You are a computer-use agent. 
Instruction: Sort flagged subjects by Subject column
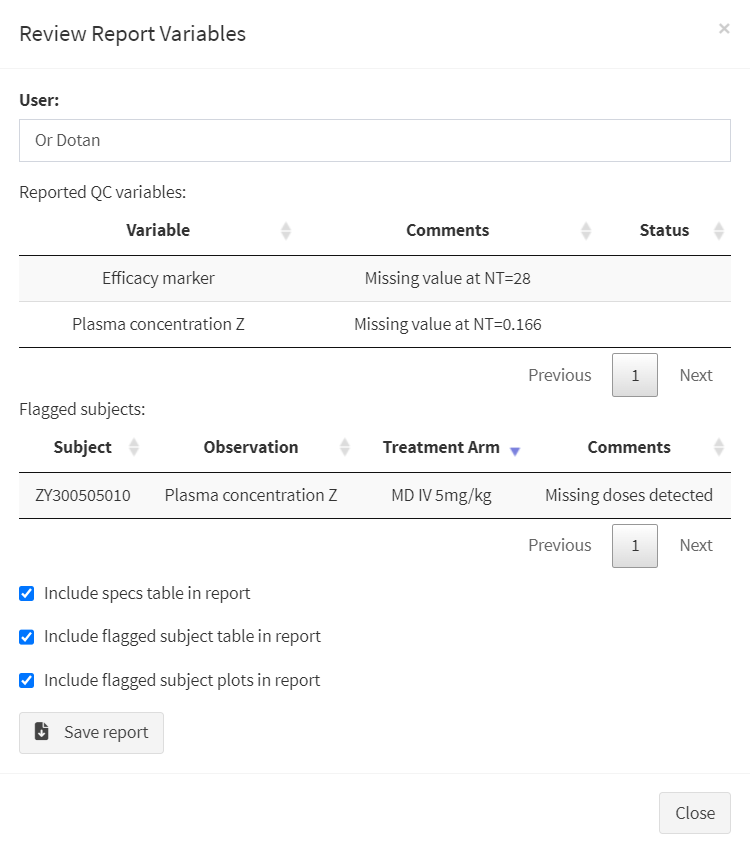(x=82, y=447)
